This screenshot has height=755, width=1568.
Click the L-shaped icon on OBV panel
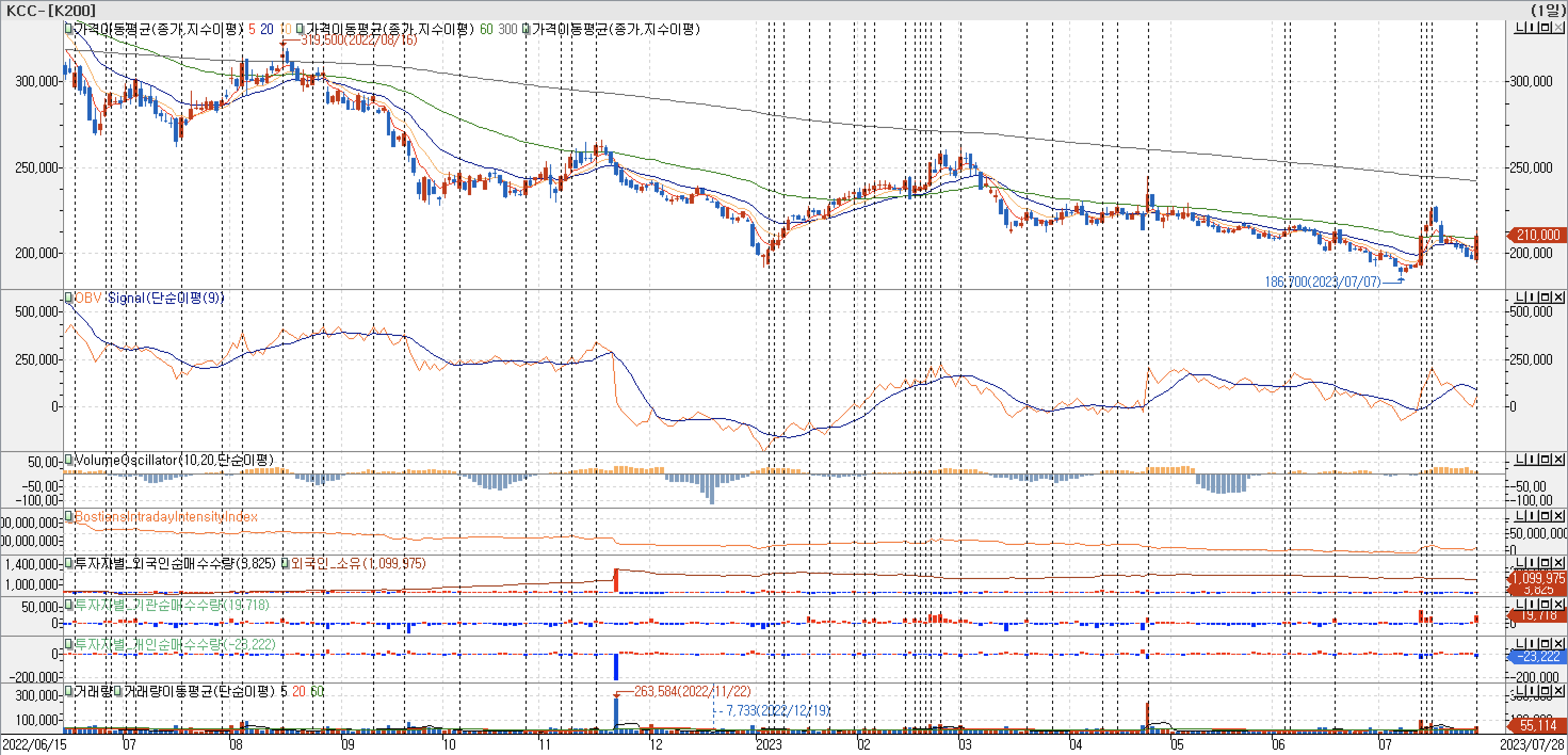pos(1520,296)
